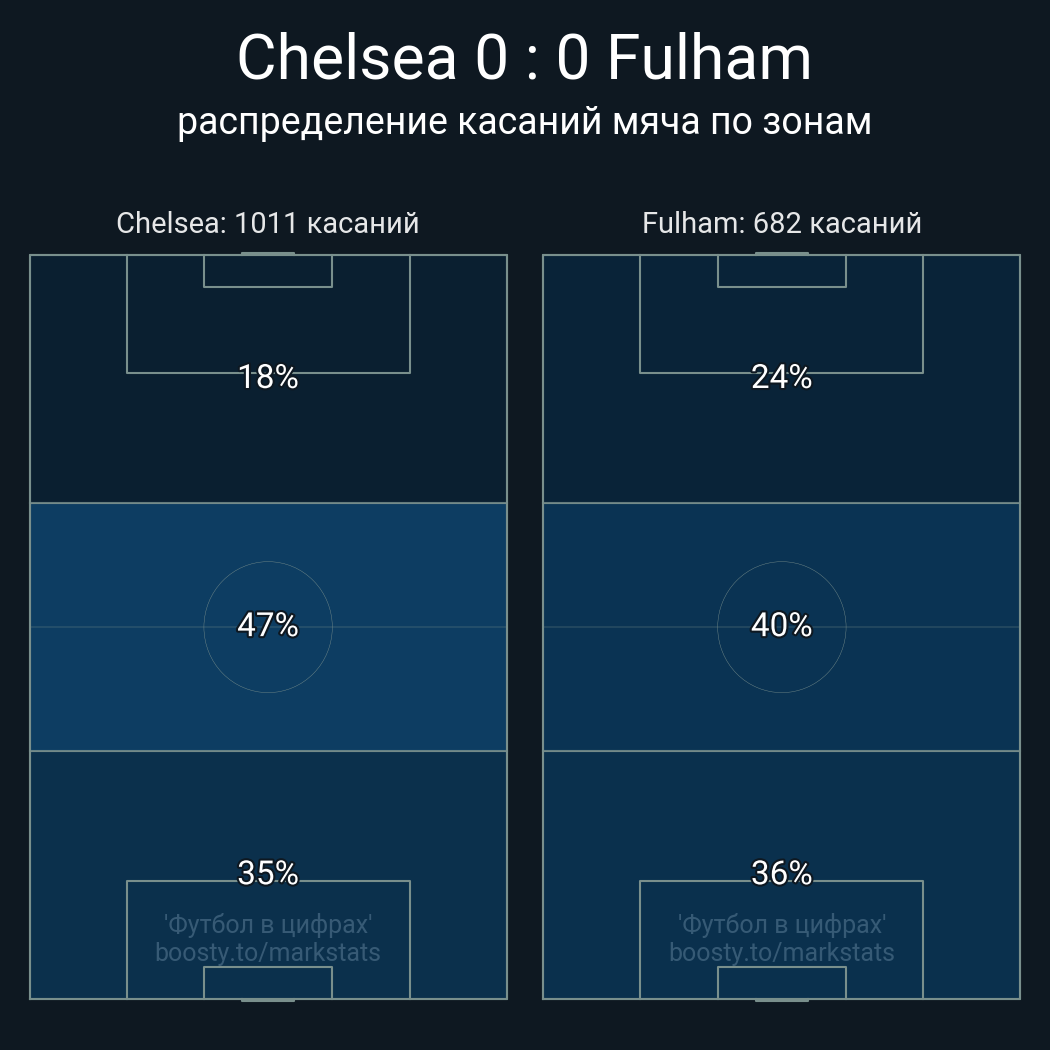Click the "Chelsea 0 : 0 Fulham" title
This screenshot has width=1050, height=1050.
coord(524,58)
